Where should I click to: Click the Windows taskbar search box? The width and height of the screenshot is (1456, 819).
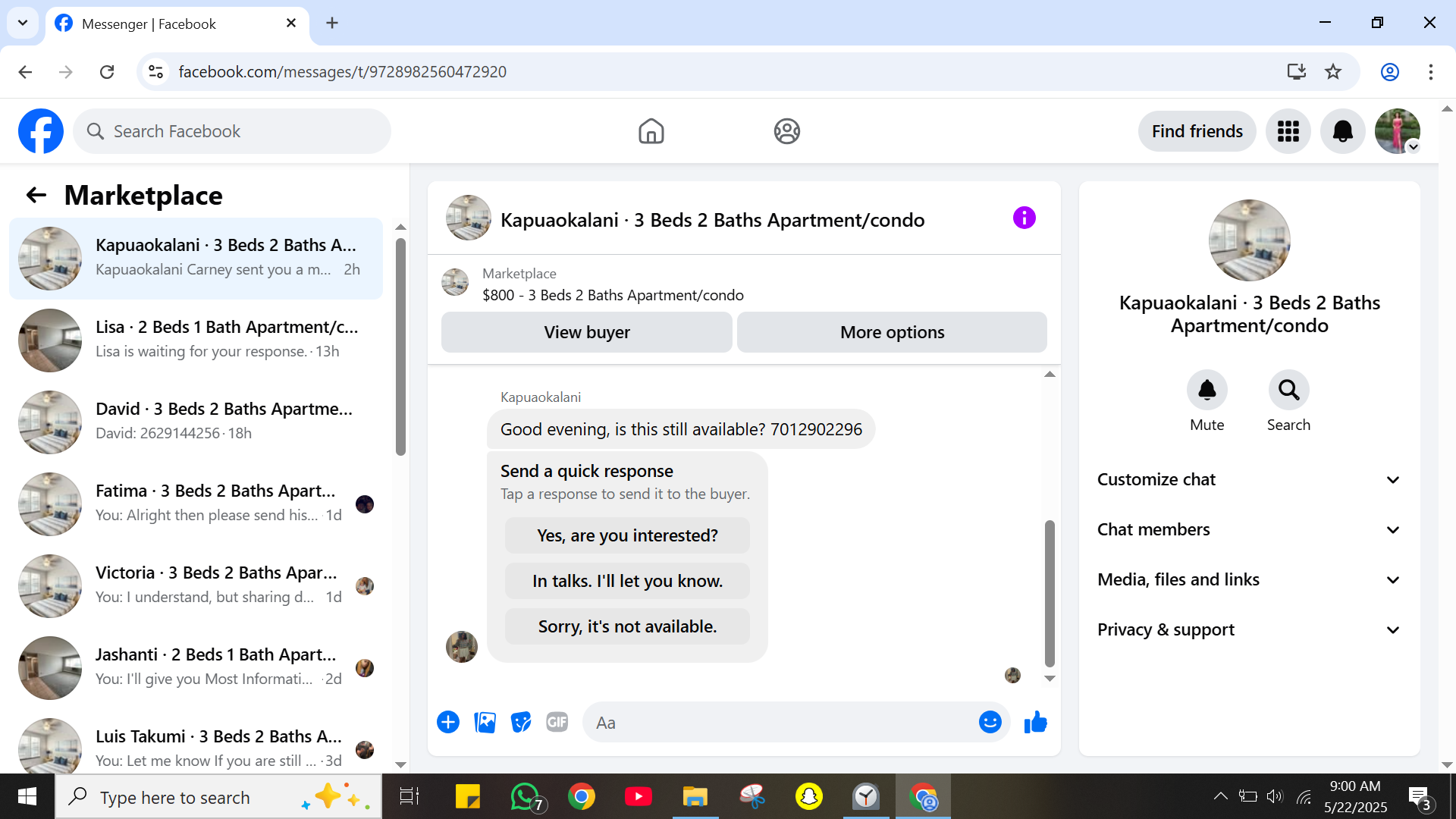(x=218, y=797)
